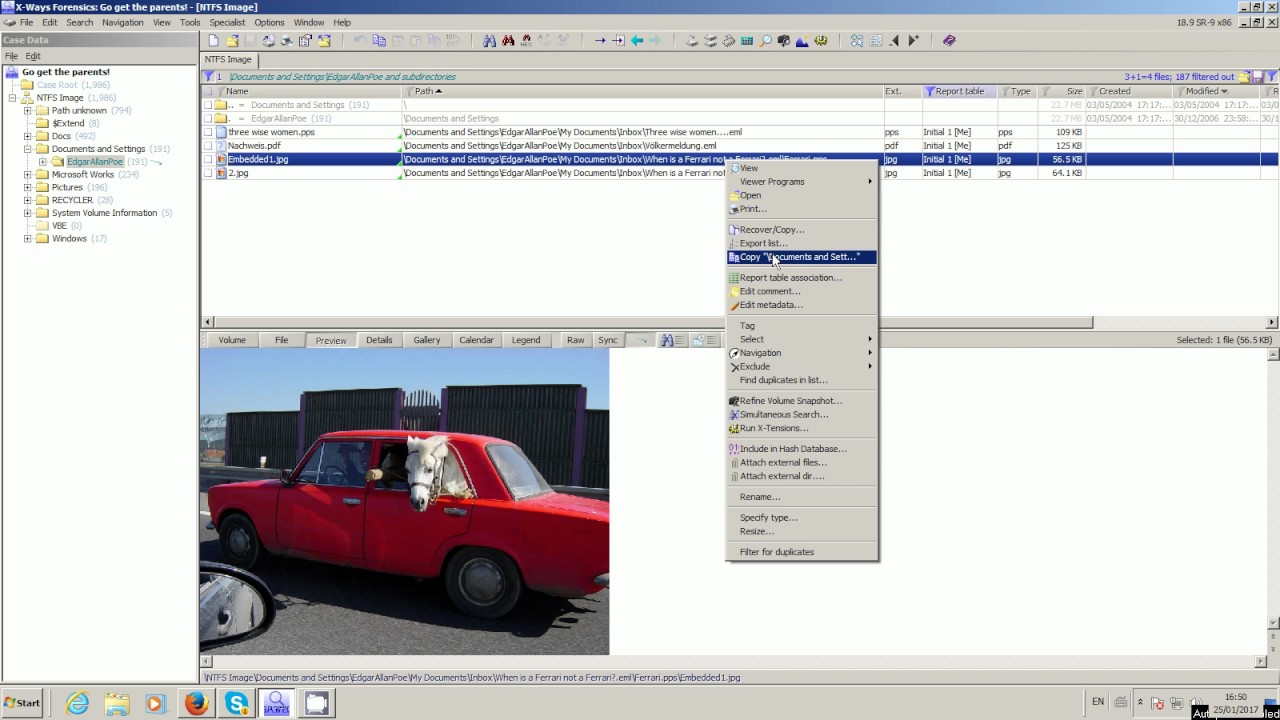The height and width of the screenshot is (720, 1280).
Task: Switch to the Gallery view tab
Action: [x=427, y=340]
